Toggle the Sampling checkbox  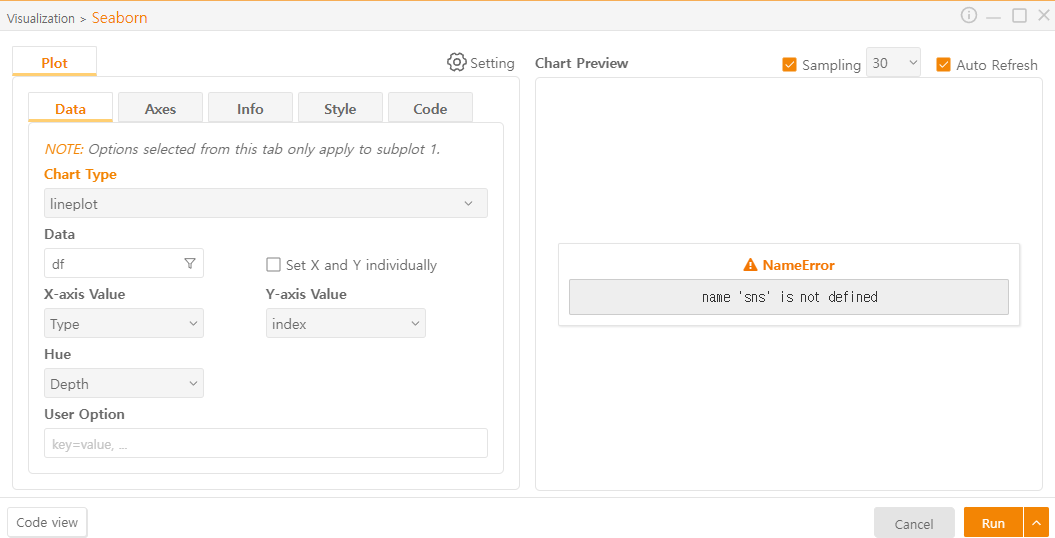tap(789, 65)
